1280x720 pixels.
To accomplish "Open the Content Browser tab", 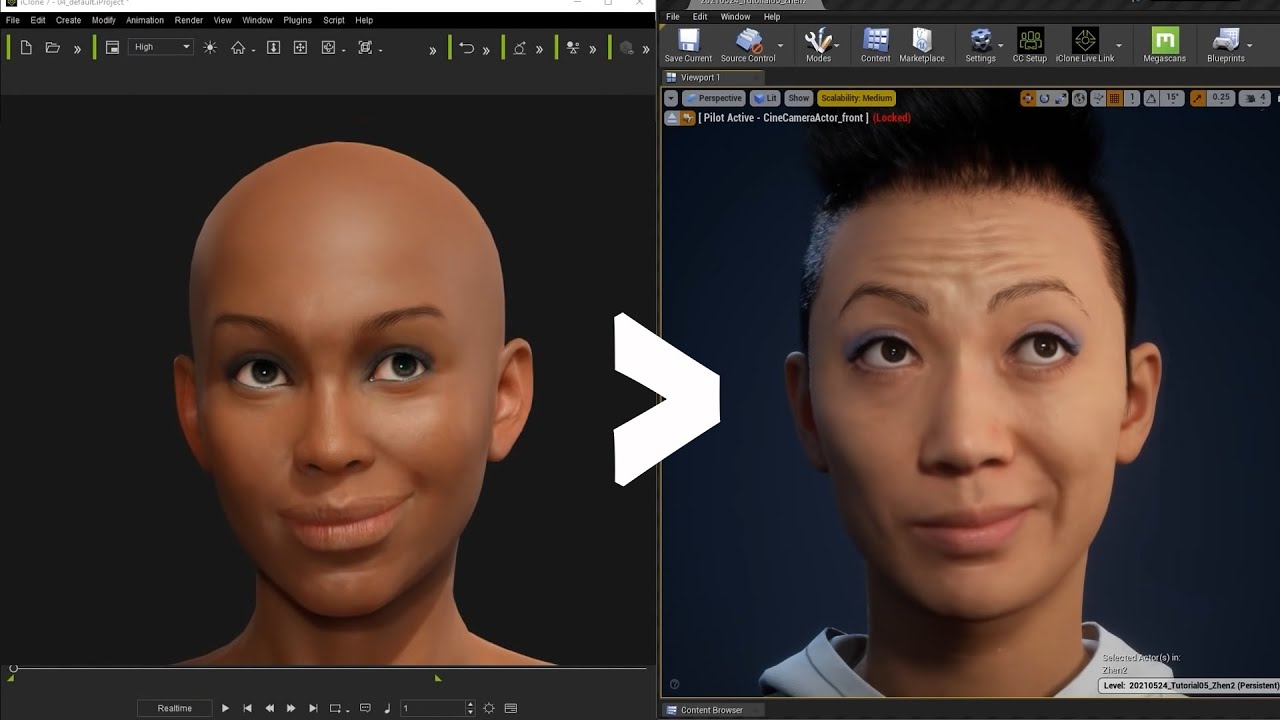I will (711, 710).
